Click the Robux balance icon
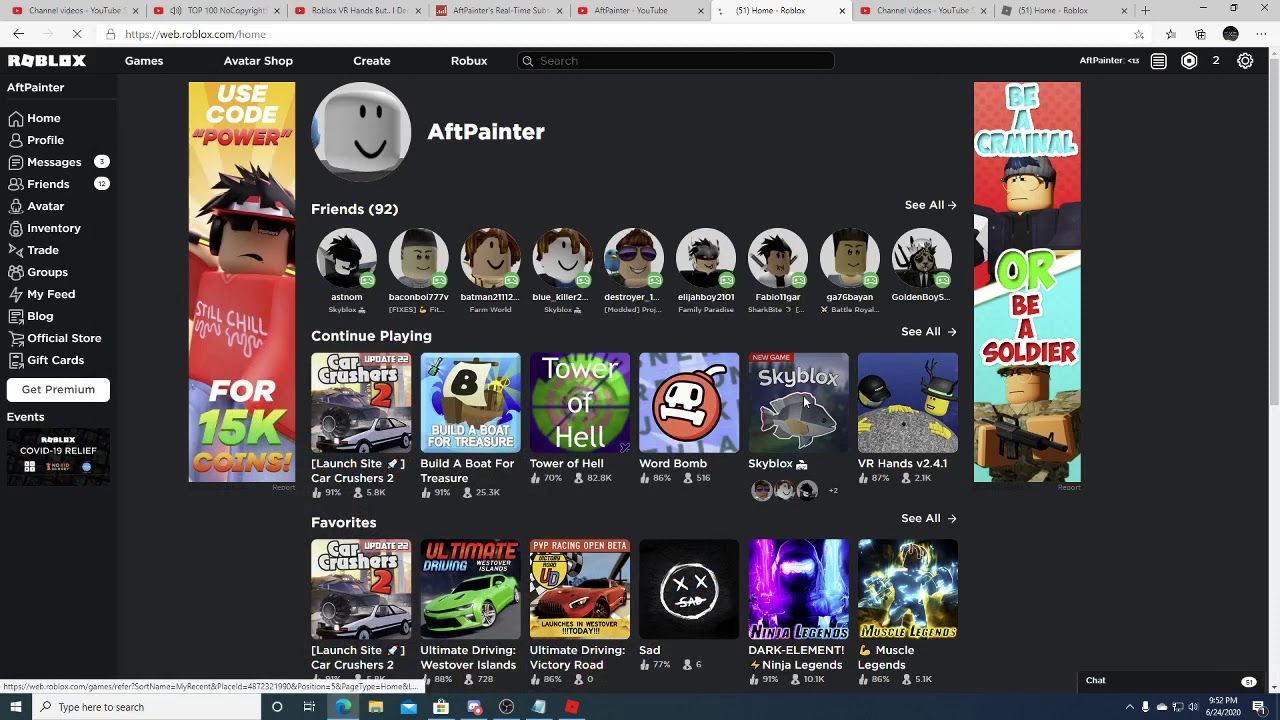This screenshot has height=720, width=1280. pyautogui.click(x=1189, y=61)
